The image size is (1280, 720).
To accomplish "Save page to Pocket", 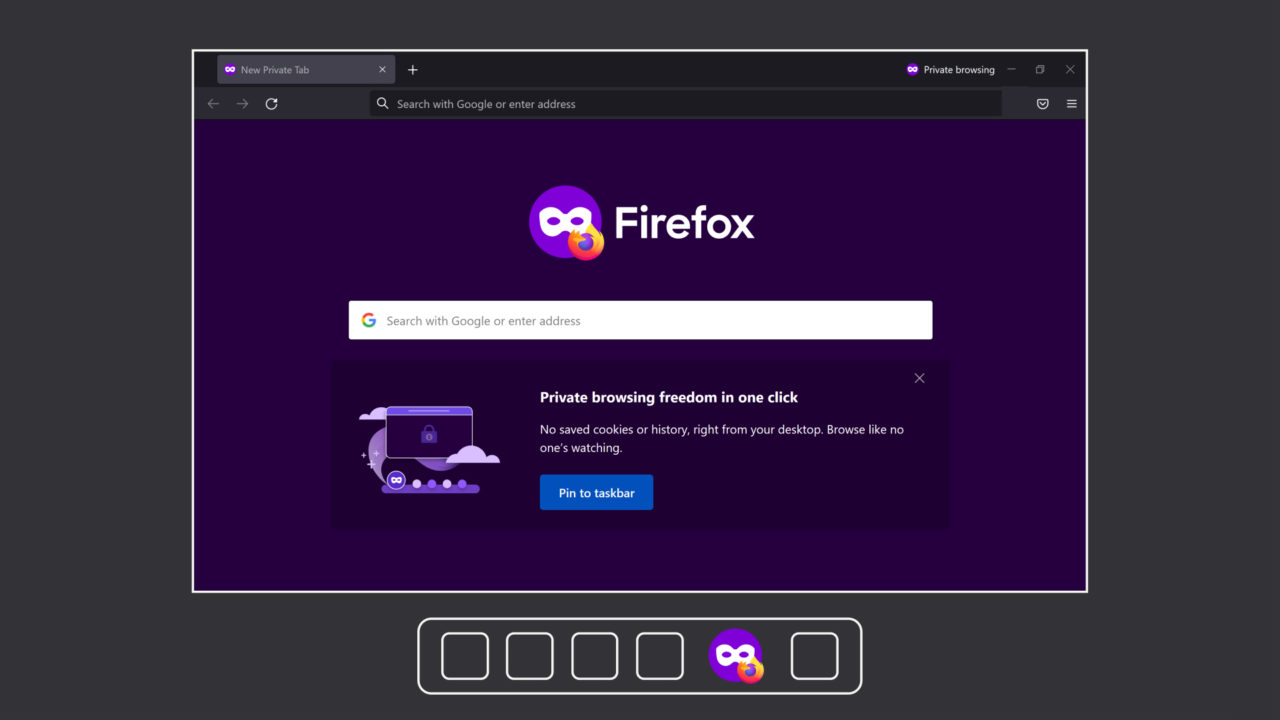I will click(x=1042, y=103).
